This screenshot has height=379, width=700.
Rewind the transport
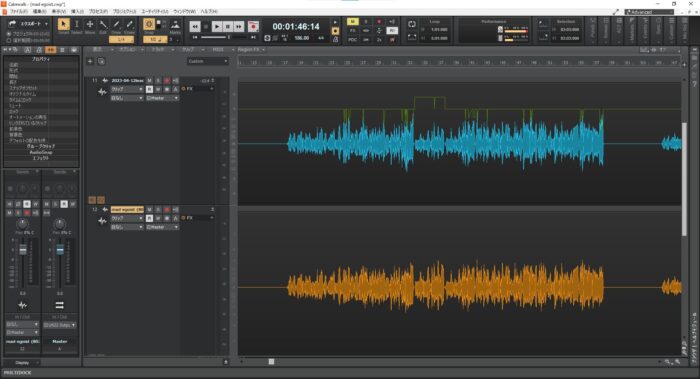[195, 27]
